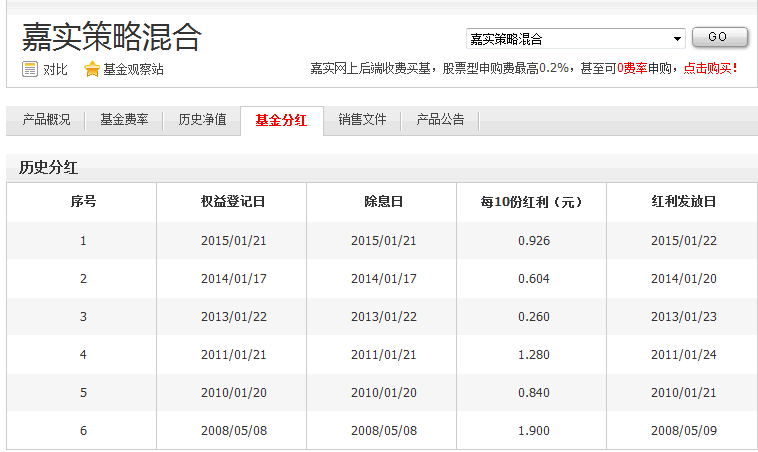Select the dividend value 0.260
758x452 pixels.
tap(534, 317)
